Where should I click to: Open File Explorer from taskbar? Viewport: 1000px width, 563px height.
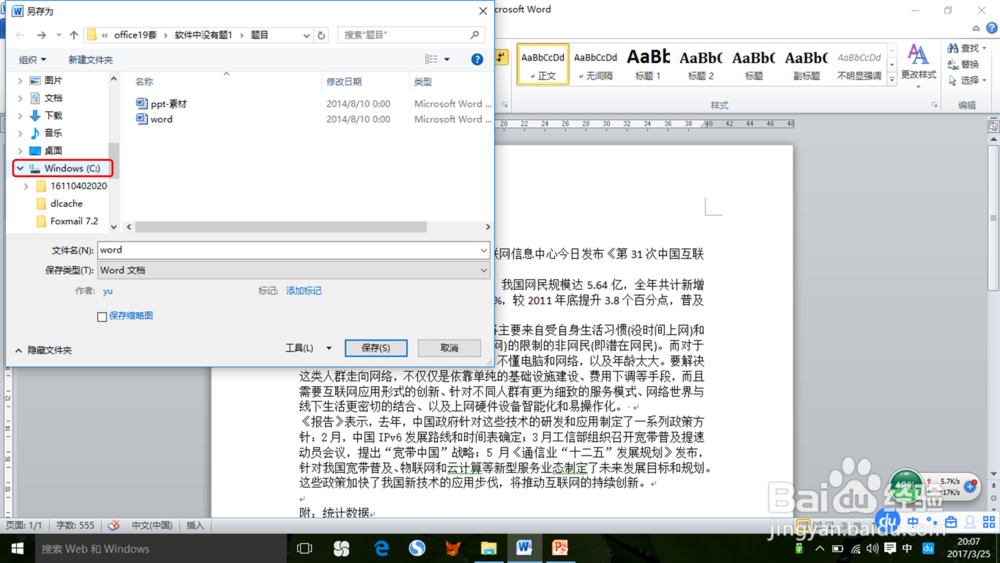pyautogui.click(x=489, y=548)
